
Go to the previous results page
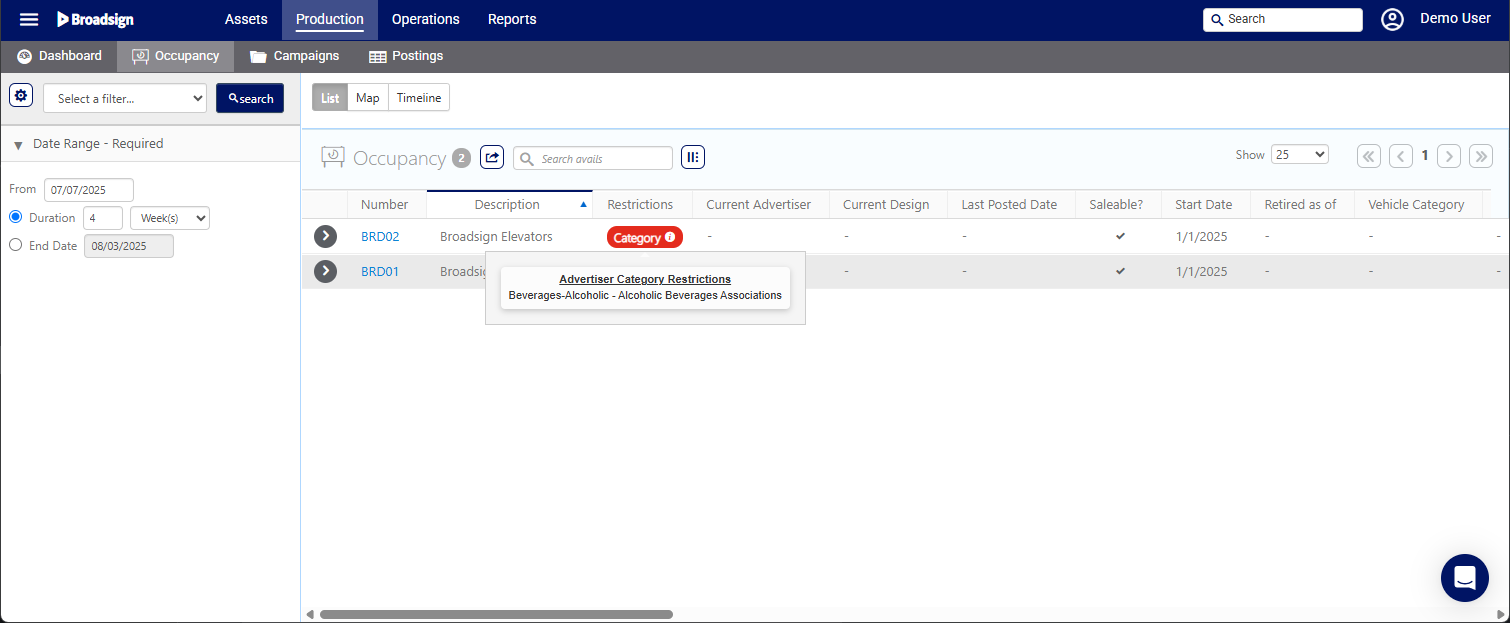click(x=1401, y=156)
